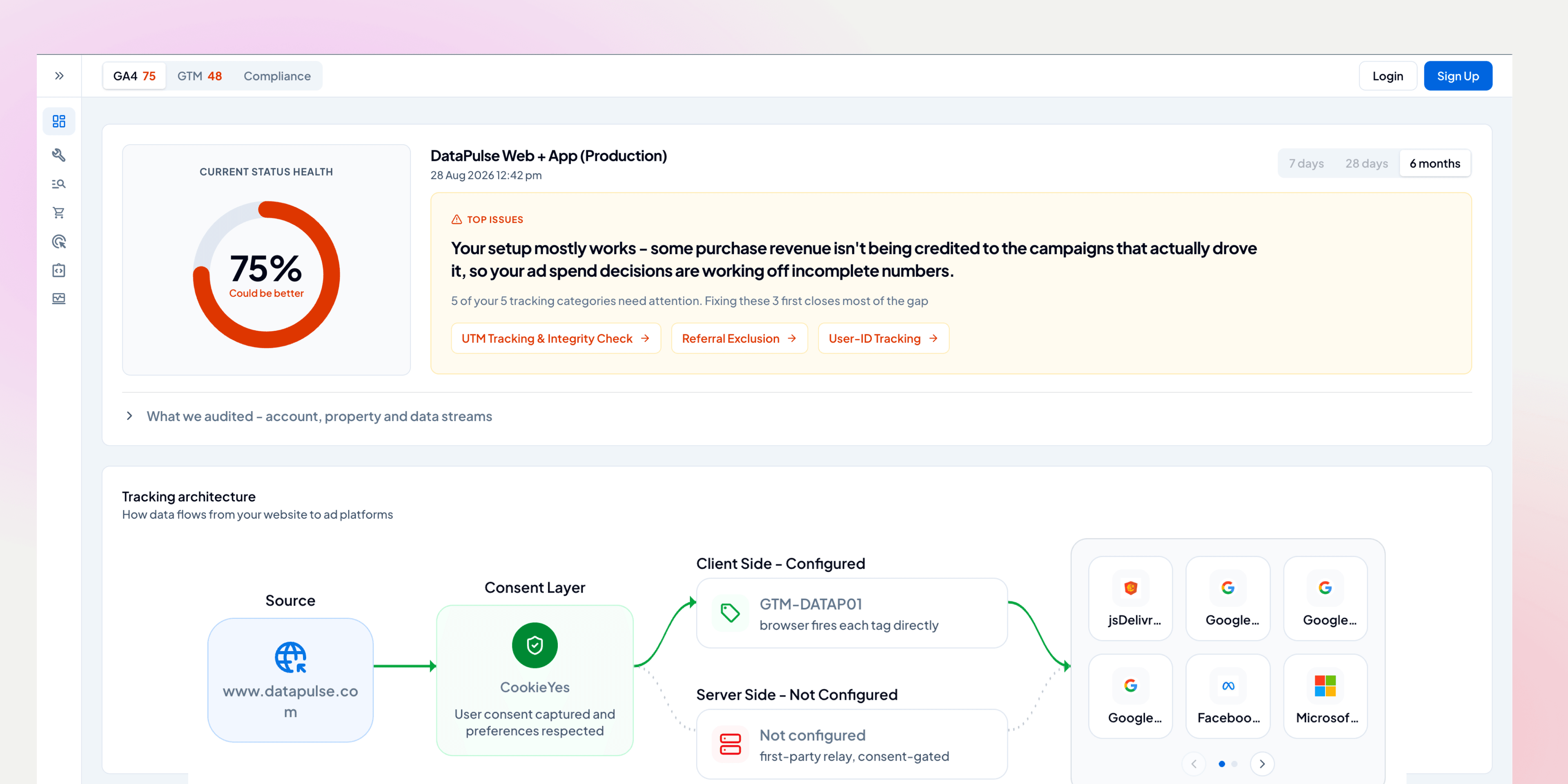Screen dimensions: 1568x784
Task: Open the User-ID Tracking issue
Action: point(883,339)
